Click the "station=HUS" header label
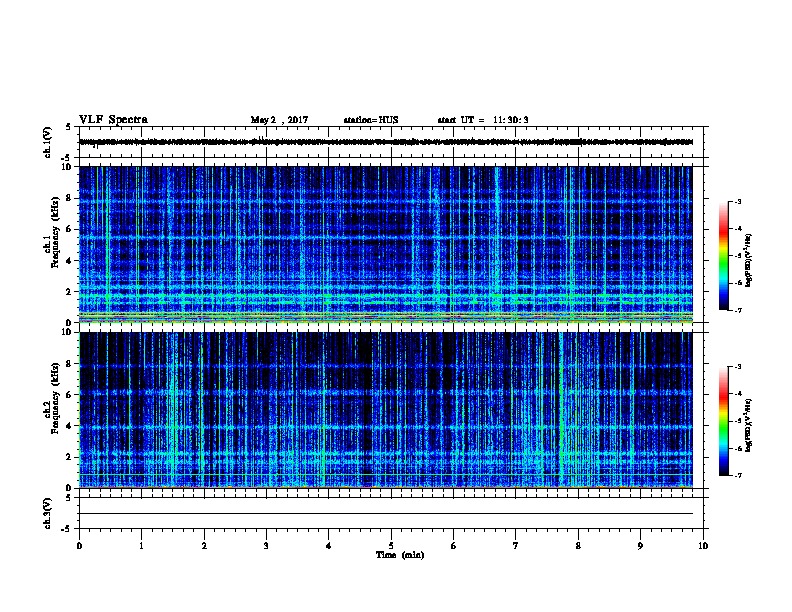The height and width of the screenshot is (612, 792). (371, 120)
